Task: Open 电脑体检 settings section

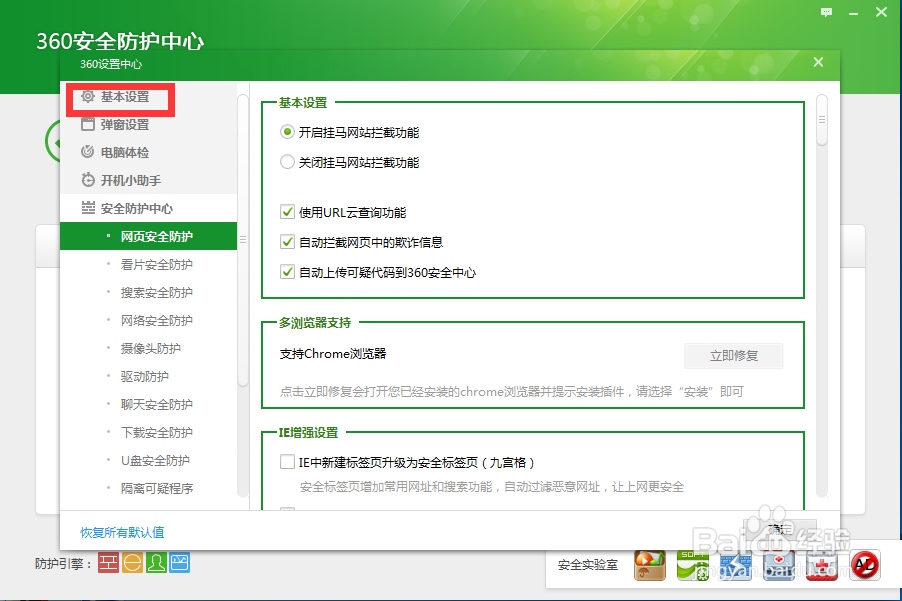Action: pyautogui.click(x=125, y=152)
